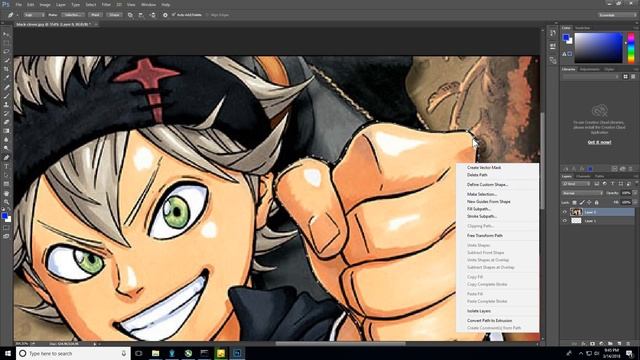Select the Gradient tool

6,131
